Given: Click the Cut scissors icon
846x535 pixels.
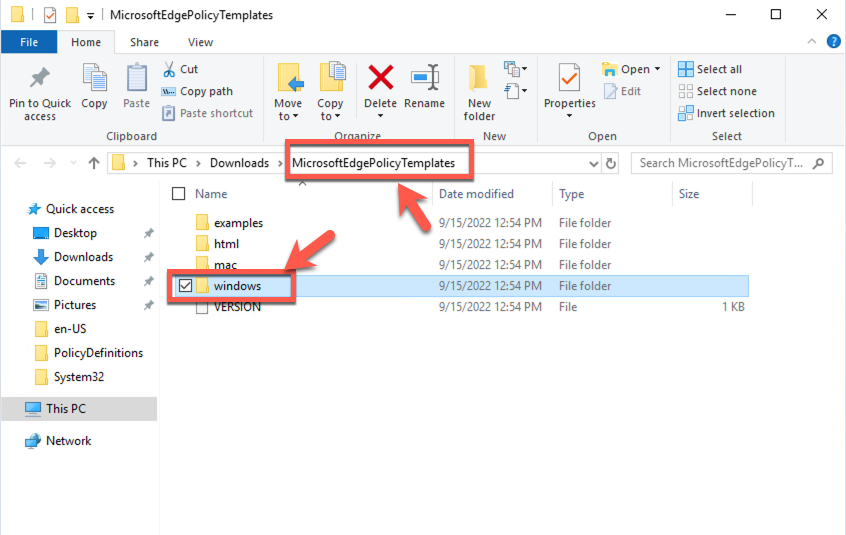Looking at the screenshot, I should [170, 69].
